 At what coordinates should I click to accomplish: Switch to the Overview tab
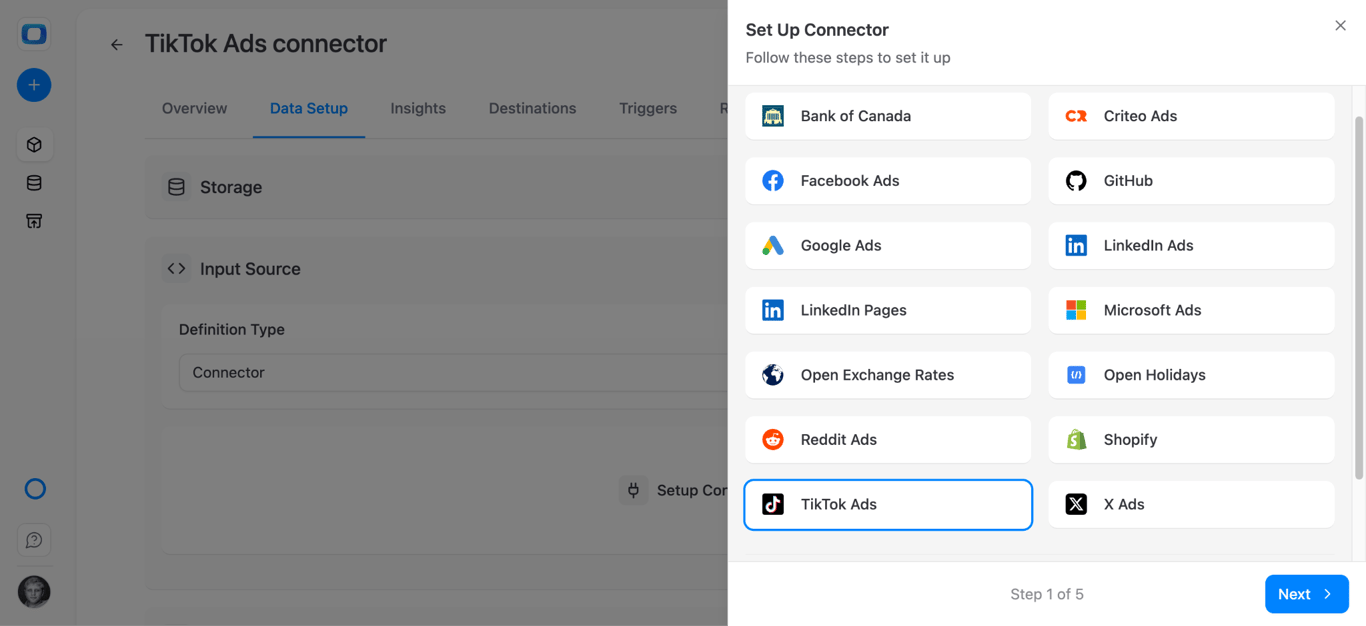(x=194, y=108)
